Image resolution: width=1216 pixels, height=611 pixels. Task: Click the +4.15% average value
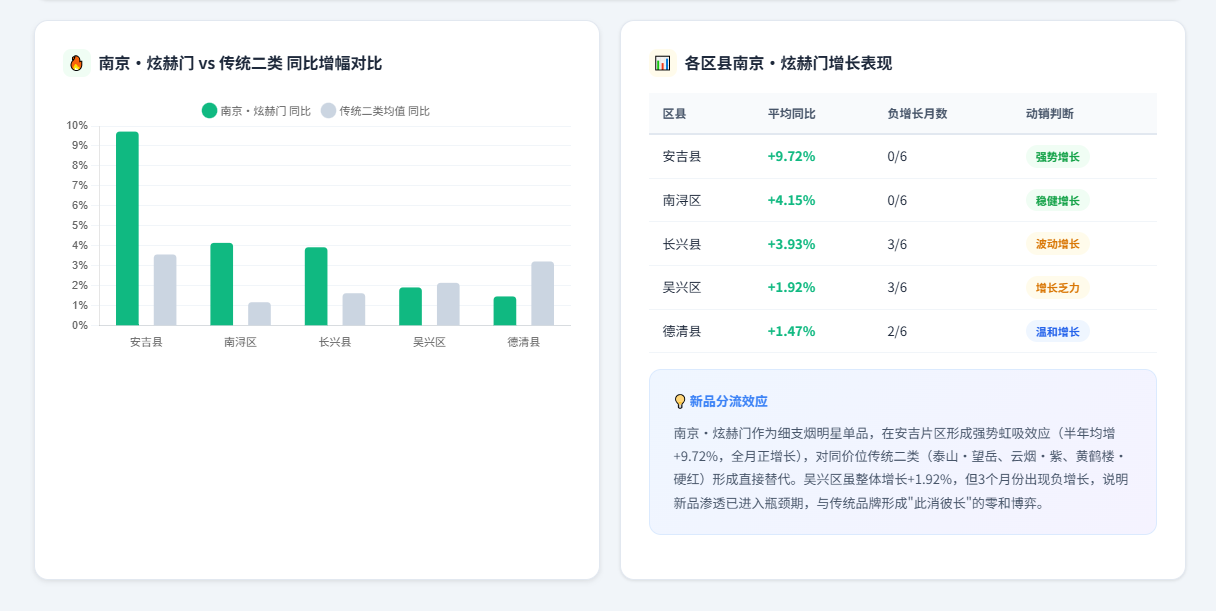[791, 200]
